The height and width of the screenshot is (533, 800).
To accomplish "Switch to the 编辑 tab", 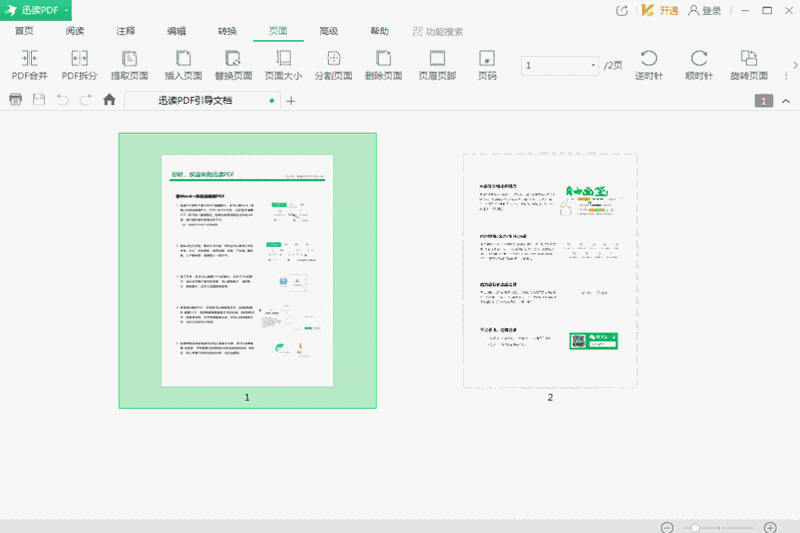I will click(177, 31).
